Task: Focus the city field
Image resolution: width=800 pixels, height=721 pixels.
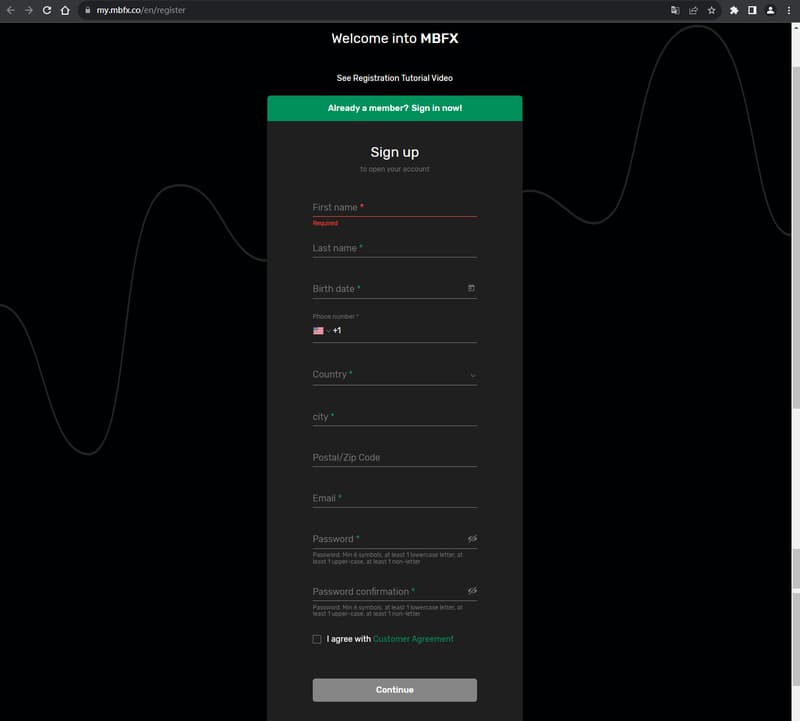Action: pos(395,416)
